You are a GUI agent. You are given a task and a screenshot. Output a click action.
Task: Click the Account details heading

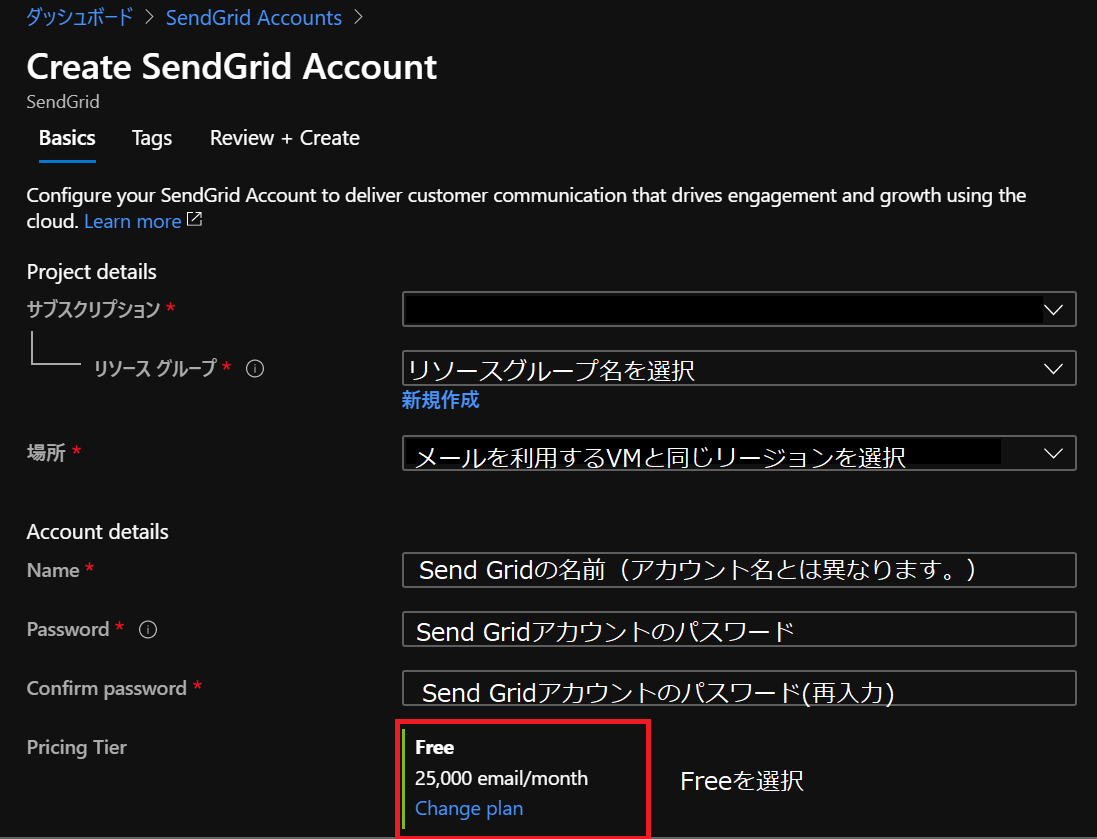[97, 532]
